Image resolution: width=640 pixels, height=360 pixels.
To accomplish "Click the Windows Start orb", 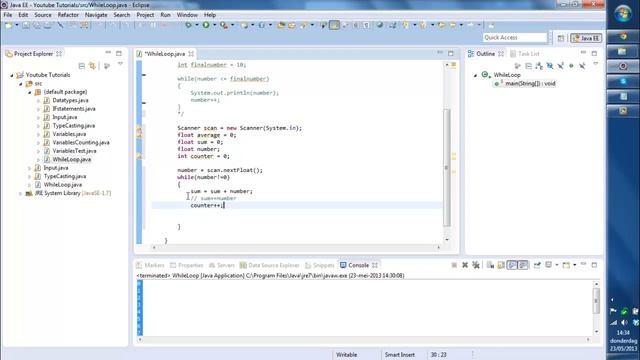I will click(623, 14).
